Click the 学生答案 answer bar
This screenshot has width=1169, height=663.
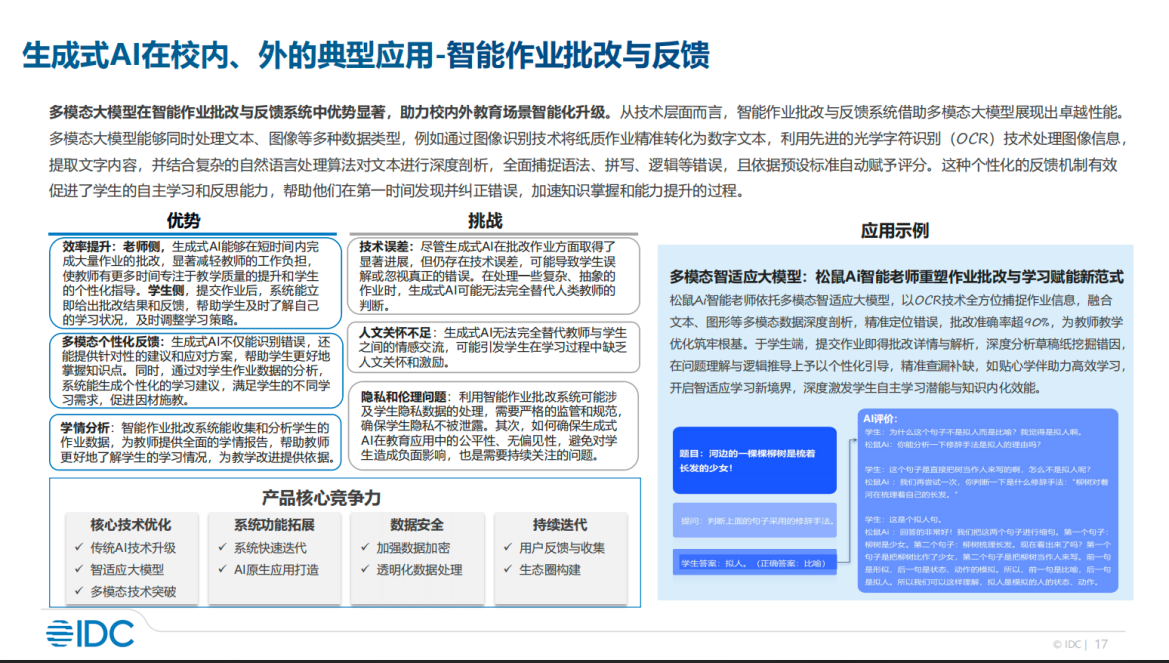(754, 563)
